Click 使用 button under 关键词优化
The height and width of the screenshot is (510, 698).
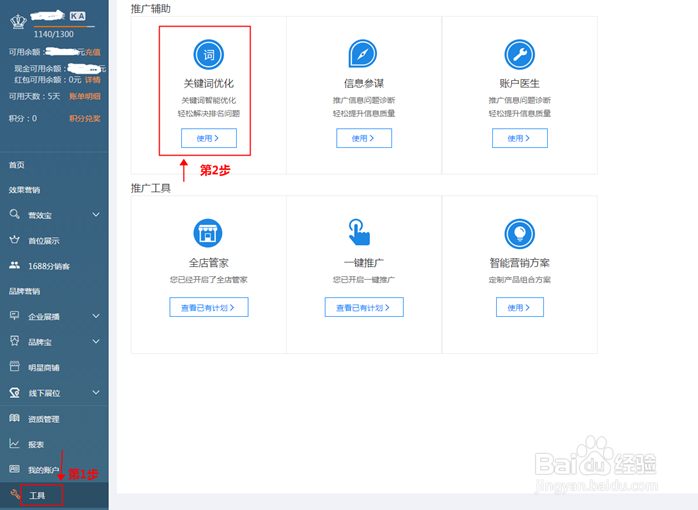tap(209, 138)
